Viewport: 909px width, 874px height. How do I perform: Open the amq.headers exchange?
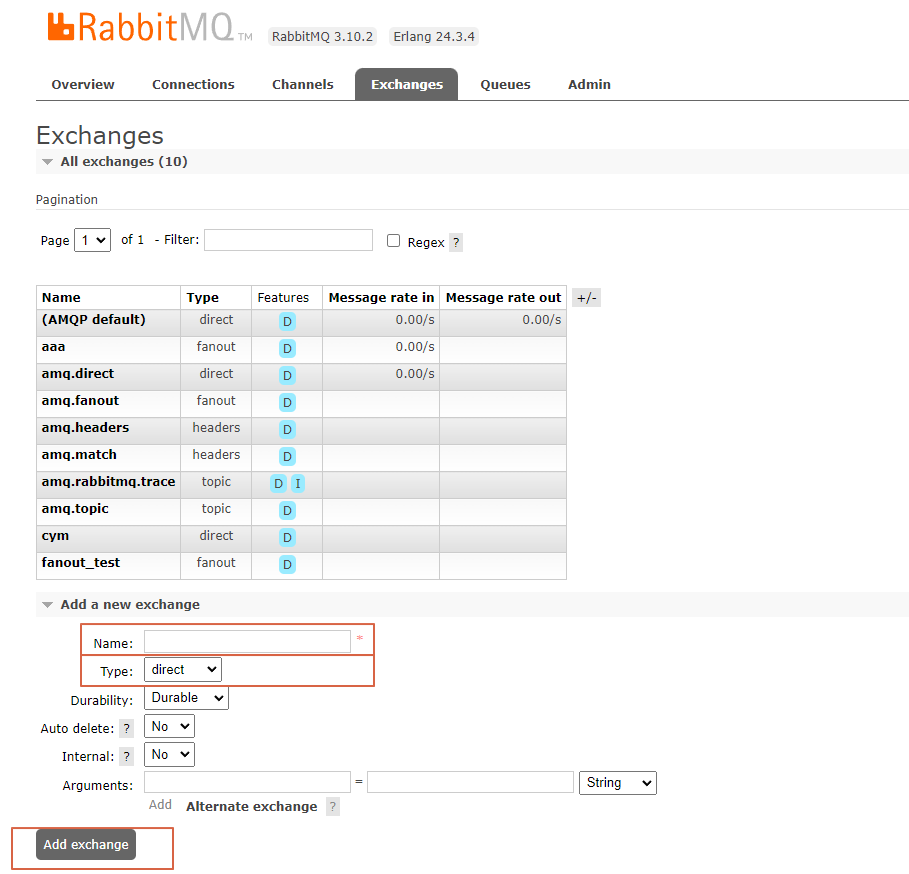tap(85, 428)
